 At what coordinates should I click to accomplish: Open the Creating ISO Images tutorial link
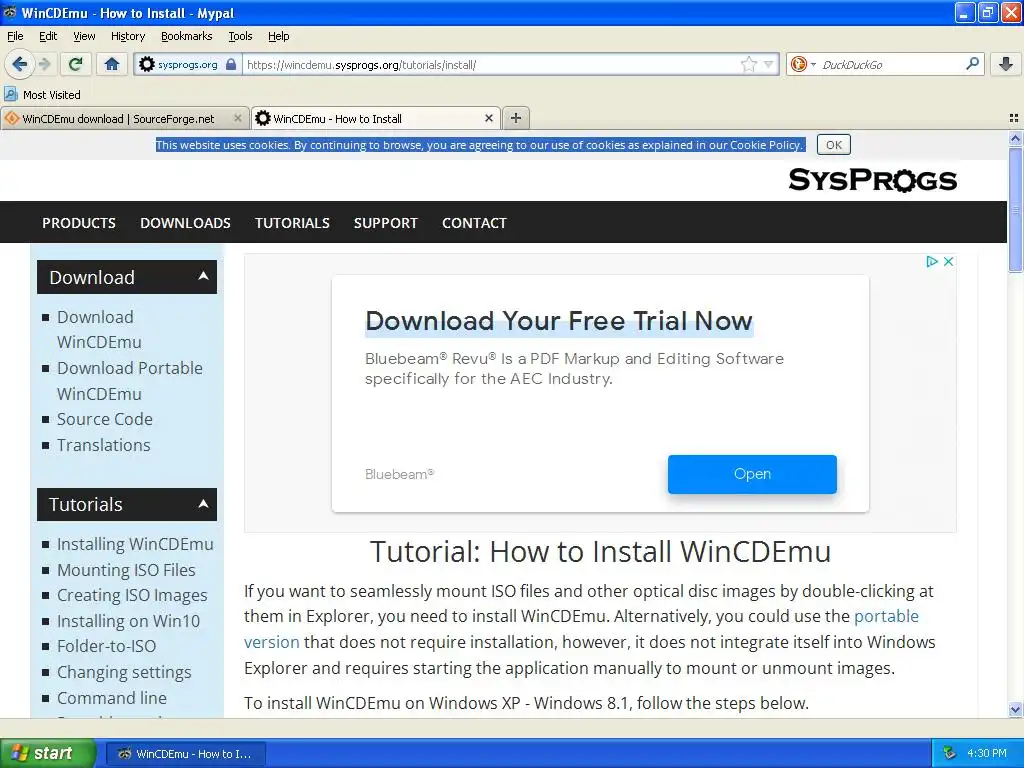pos(132,596)
